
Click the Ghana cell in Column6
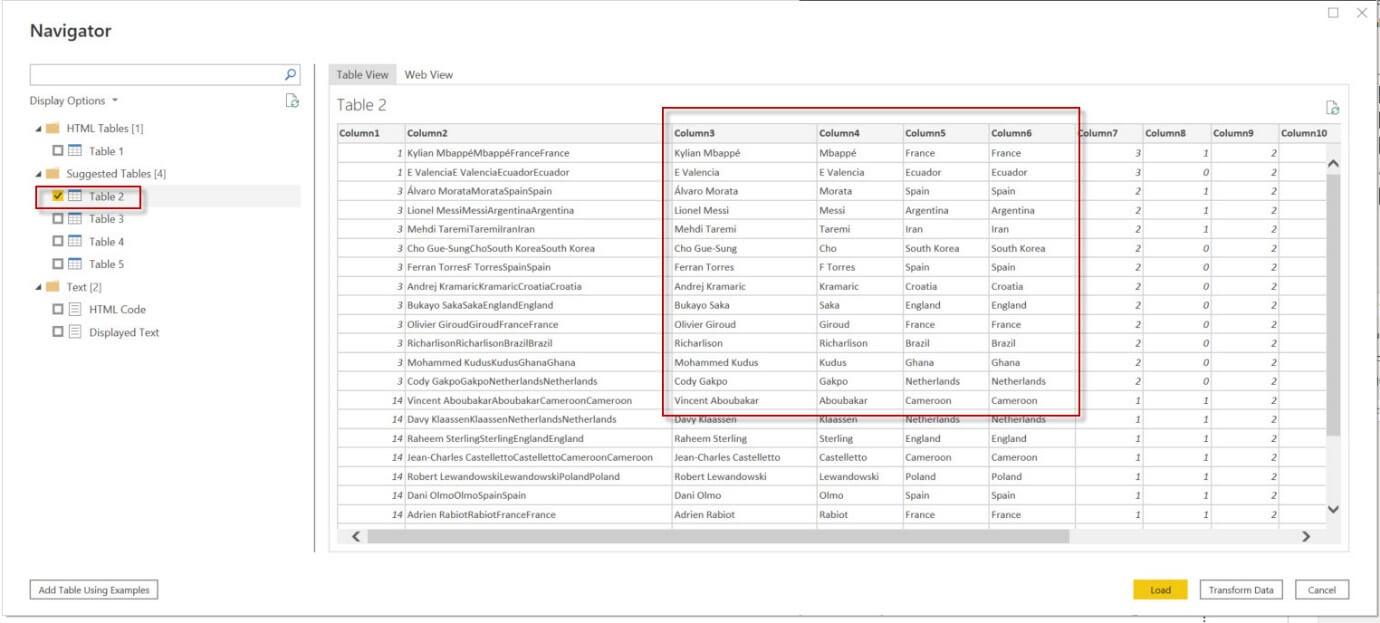pyautogui.click(x=1031, y=362)
